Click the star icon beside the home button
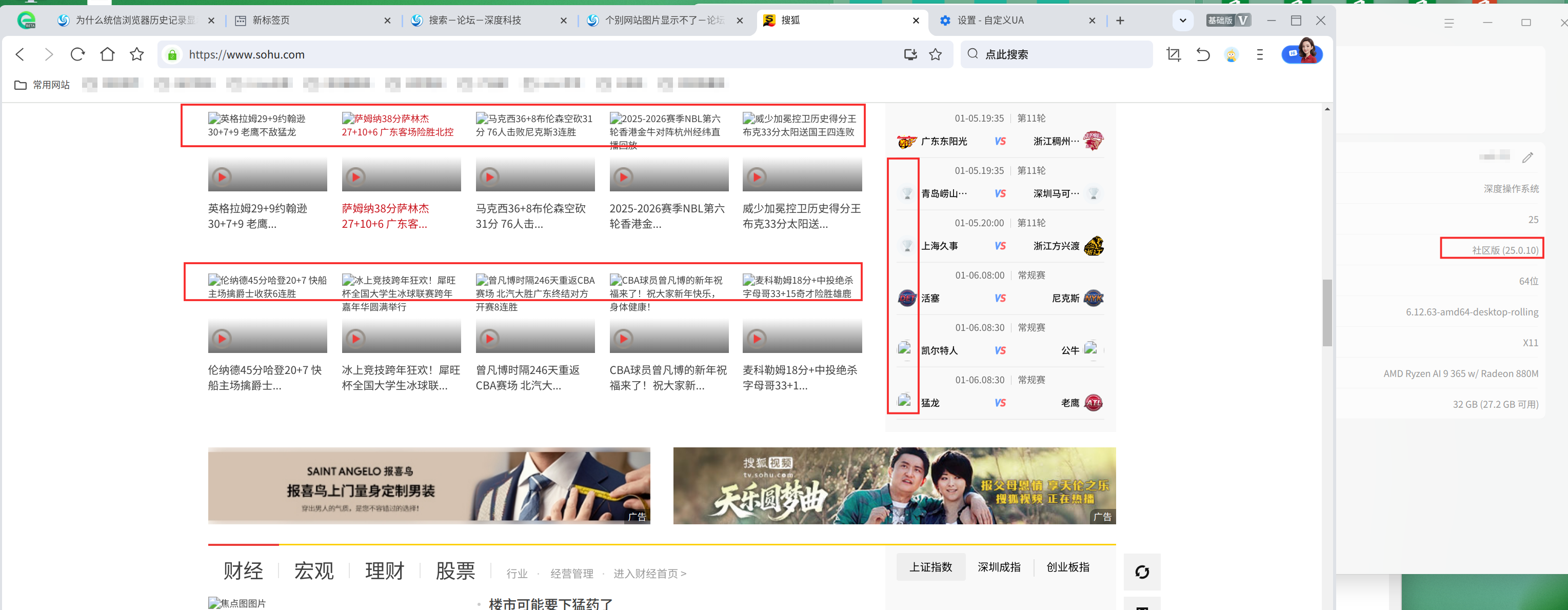The height and width of the screenshot is (610, 1568). point(137,54)
